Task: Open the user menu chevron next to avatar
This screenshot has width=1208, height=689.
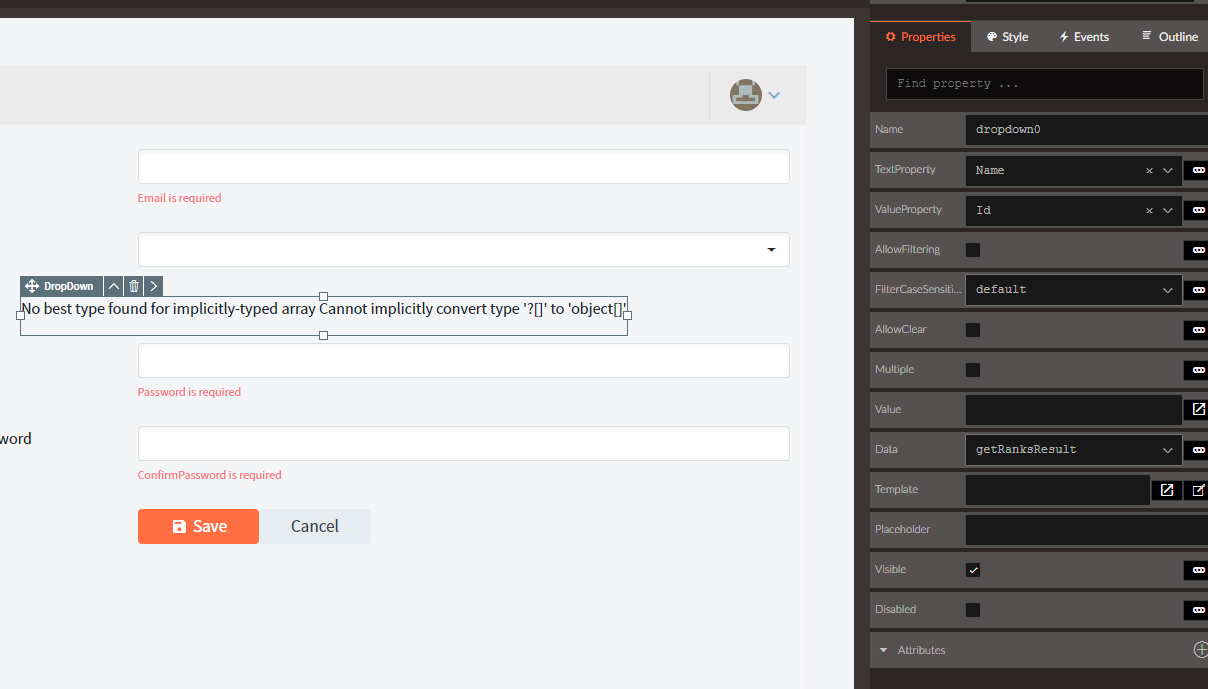Action: click(x=774, y=95)
